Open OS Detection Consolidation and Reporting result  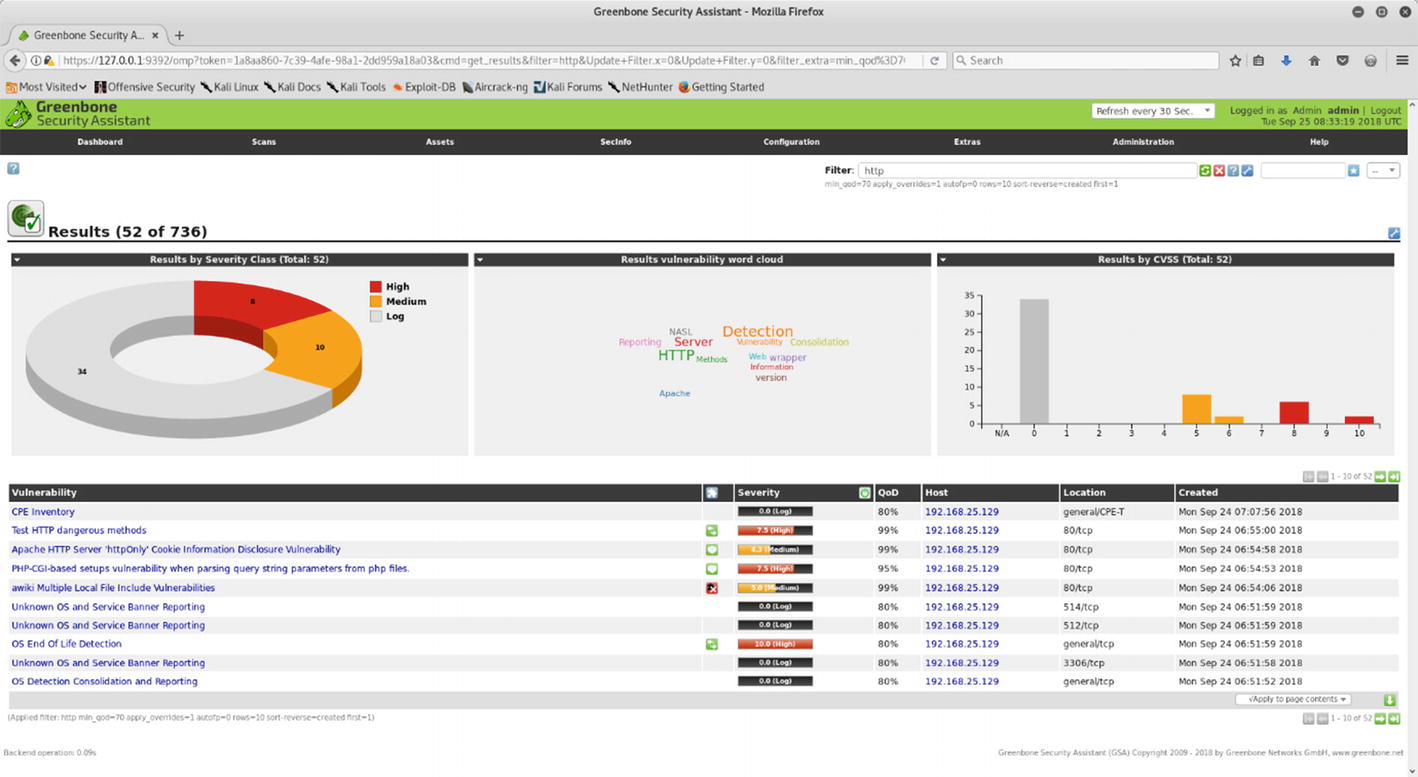(105, 682)
